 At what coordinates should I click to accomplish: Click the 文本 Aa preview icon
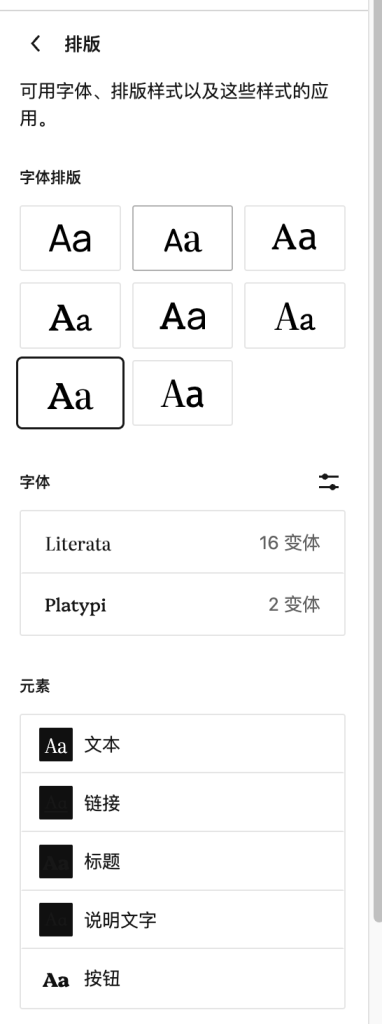click(56, 744)
